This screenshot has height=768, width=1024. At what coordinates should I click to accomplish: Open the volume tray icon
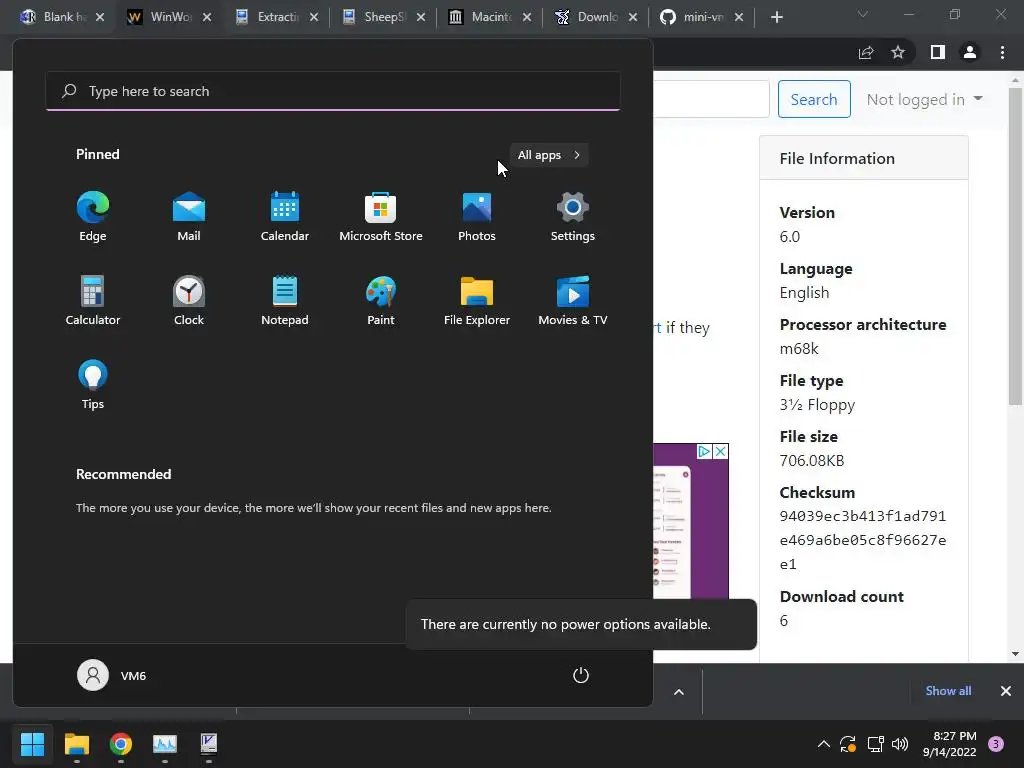pyautogui.click(x=900, y=744)
